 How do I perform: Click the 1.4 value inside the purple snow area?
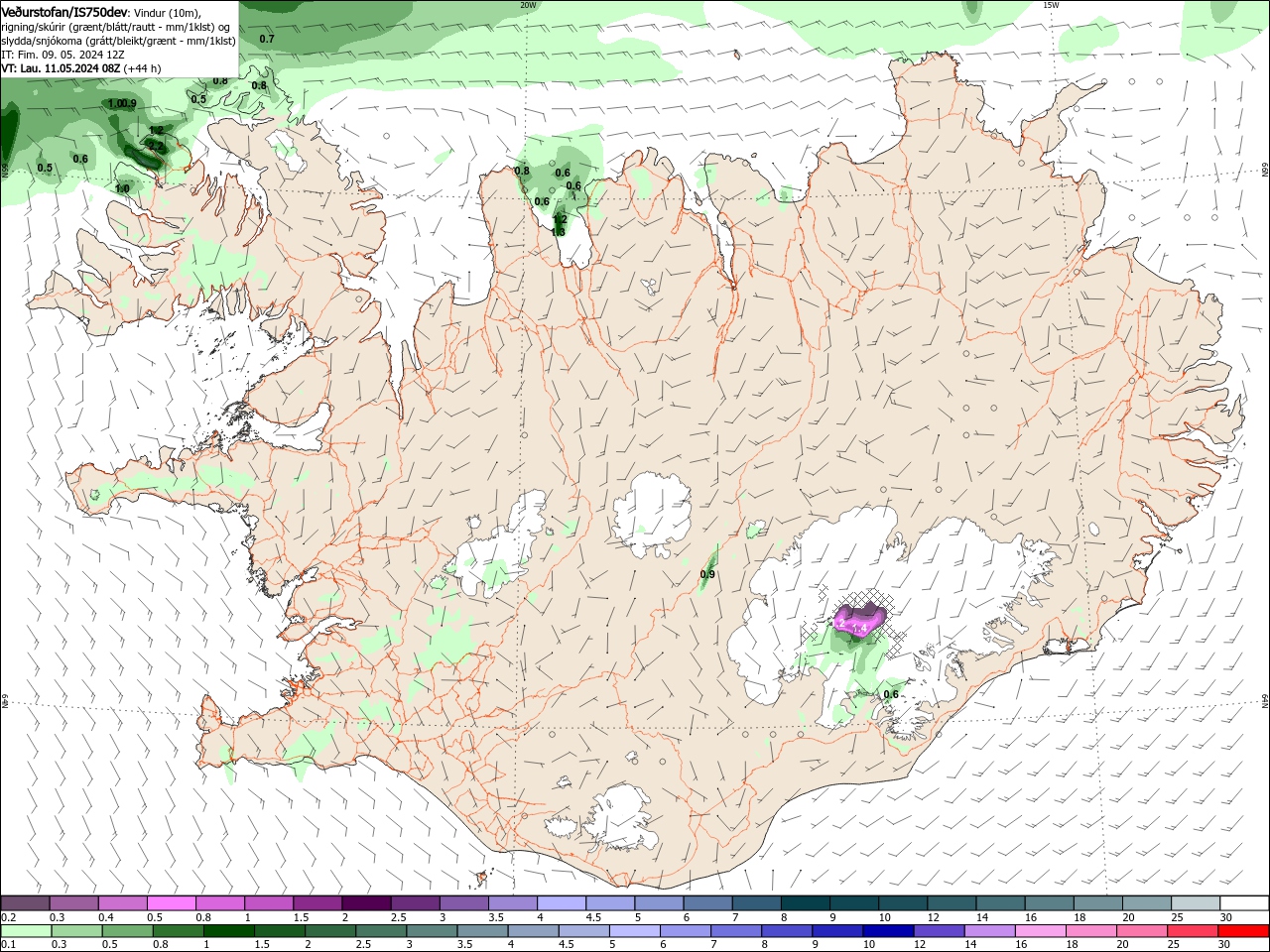tap(859, 628)
